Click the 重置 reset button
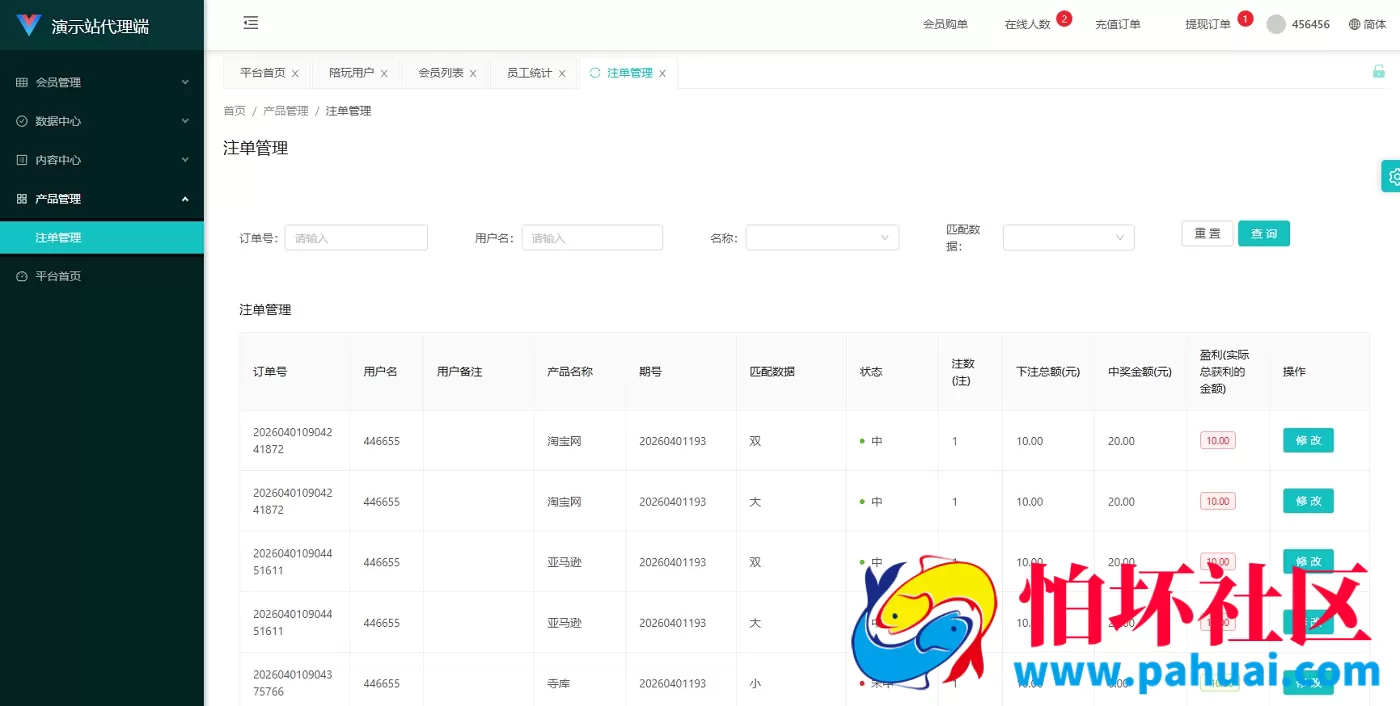The width and height of the screenshot is (1400, 706). click(1207, 233)
